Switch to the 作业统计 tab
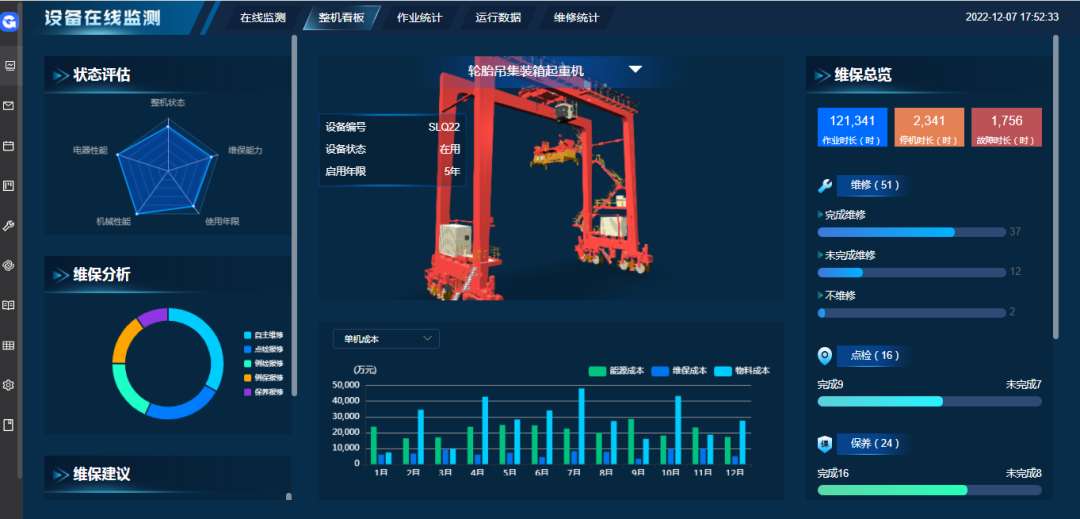The width and height of the screenshot is (1080, 519). click(x=419, y=18)
